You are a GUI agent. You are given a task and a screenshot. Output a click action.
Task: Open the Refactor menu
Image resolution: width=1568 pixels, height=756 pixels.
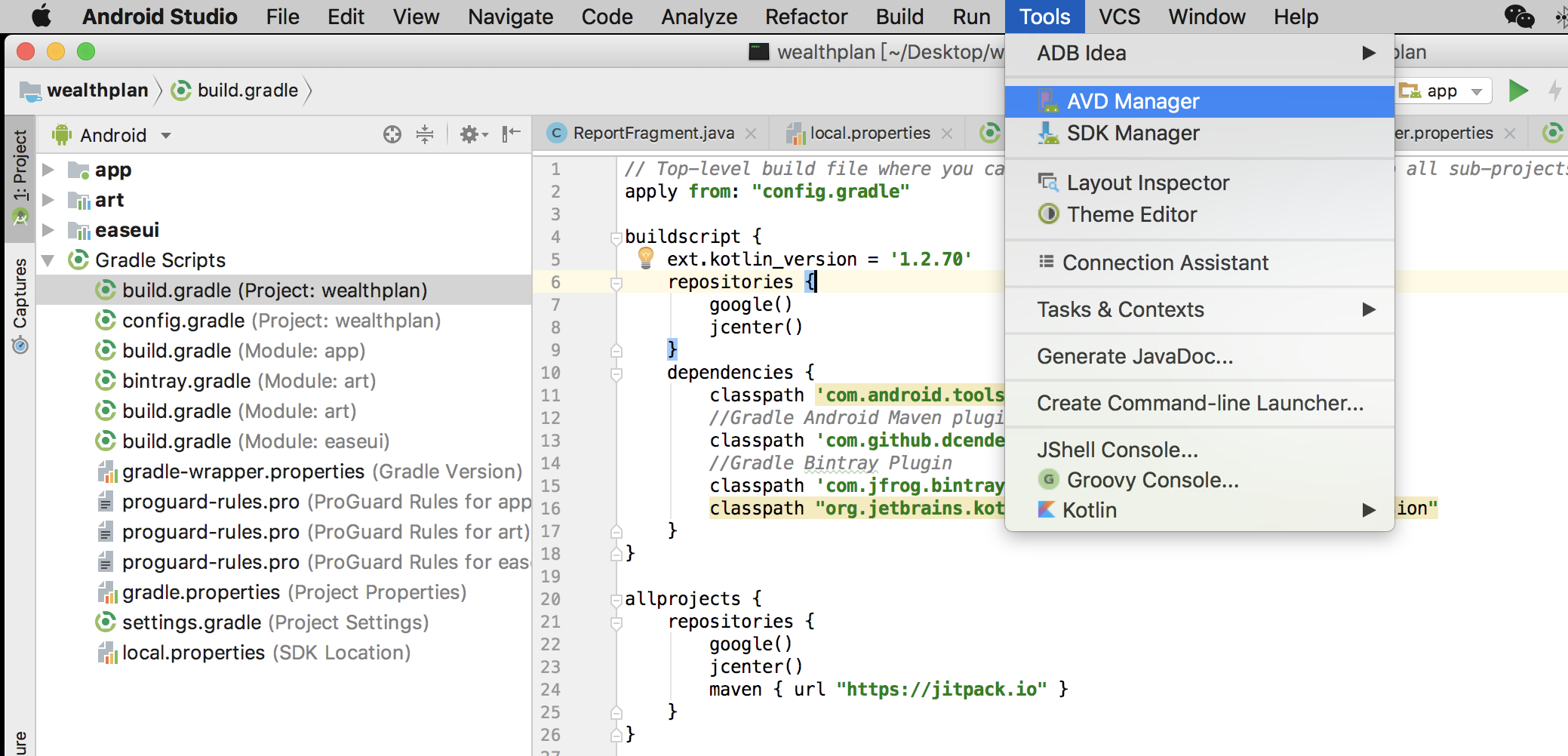(806, 17)
